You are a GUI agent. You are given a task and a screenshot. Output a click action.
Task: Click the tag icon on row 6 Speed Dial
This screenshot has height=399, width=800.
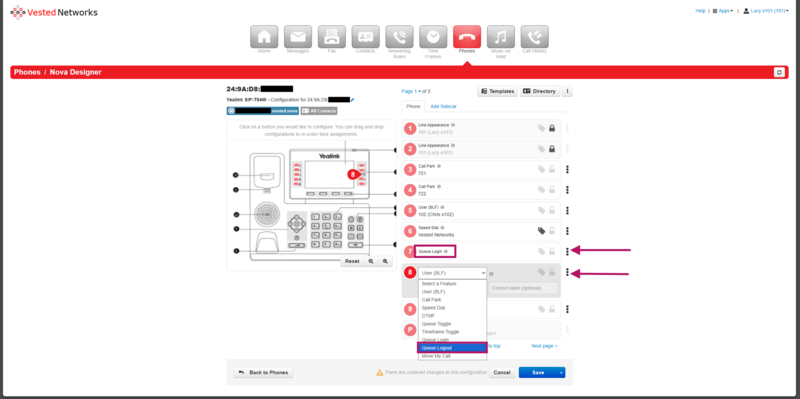[x=541, y=231]
